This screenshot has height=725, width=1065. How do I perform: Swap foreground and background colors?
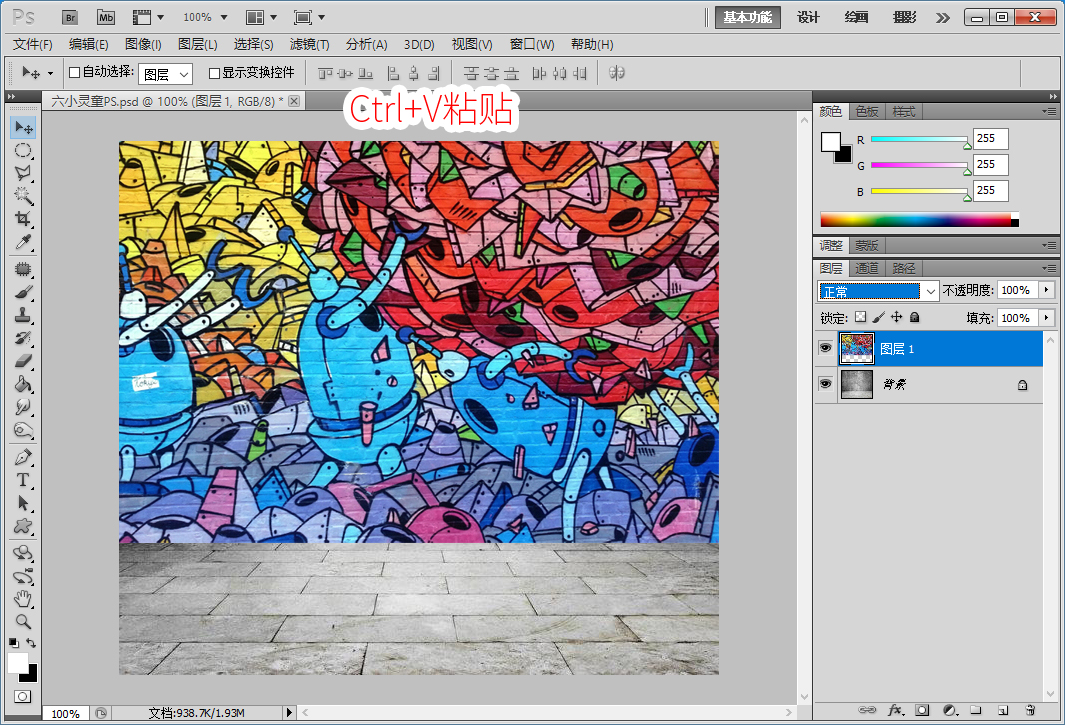pyautogui.click(x=31, y=642)
